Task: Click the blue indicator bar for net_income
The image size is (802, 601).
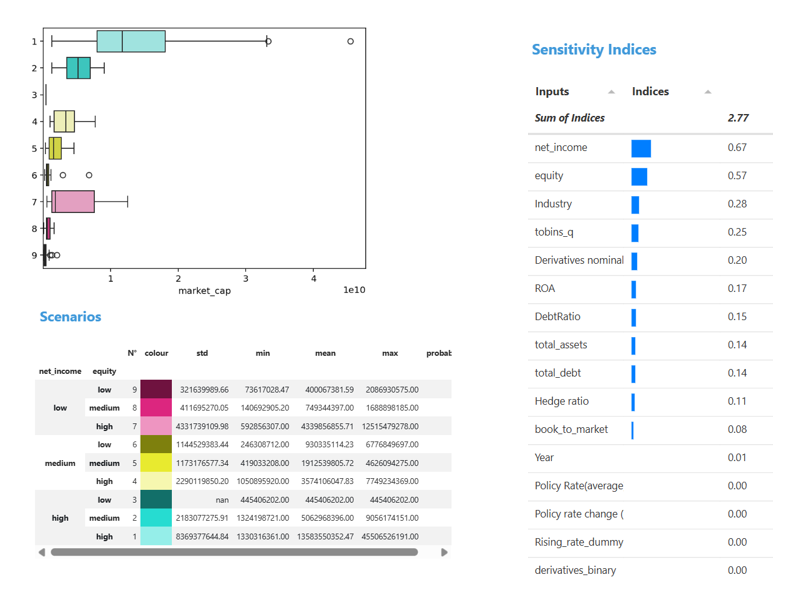Action: point(640,147)
